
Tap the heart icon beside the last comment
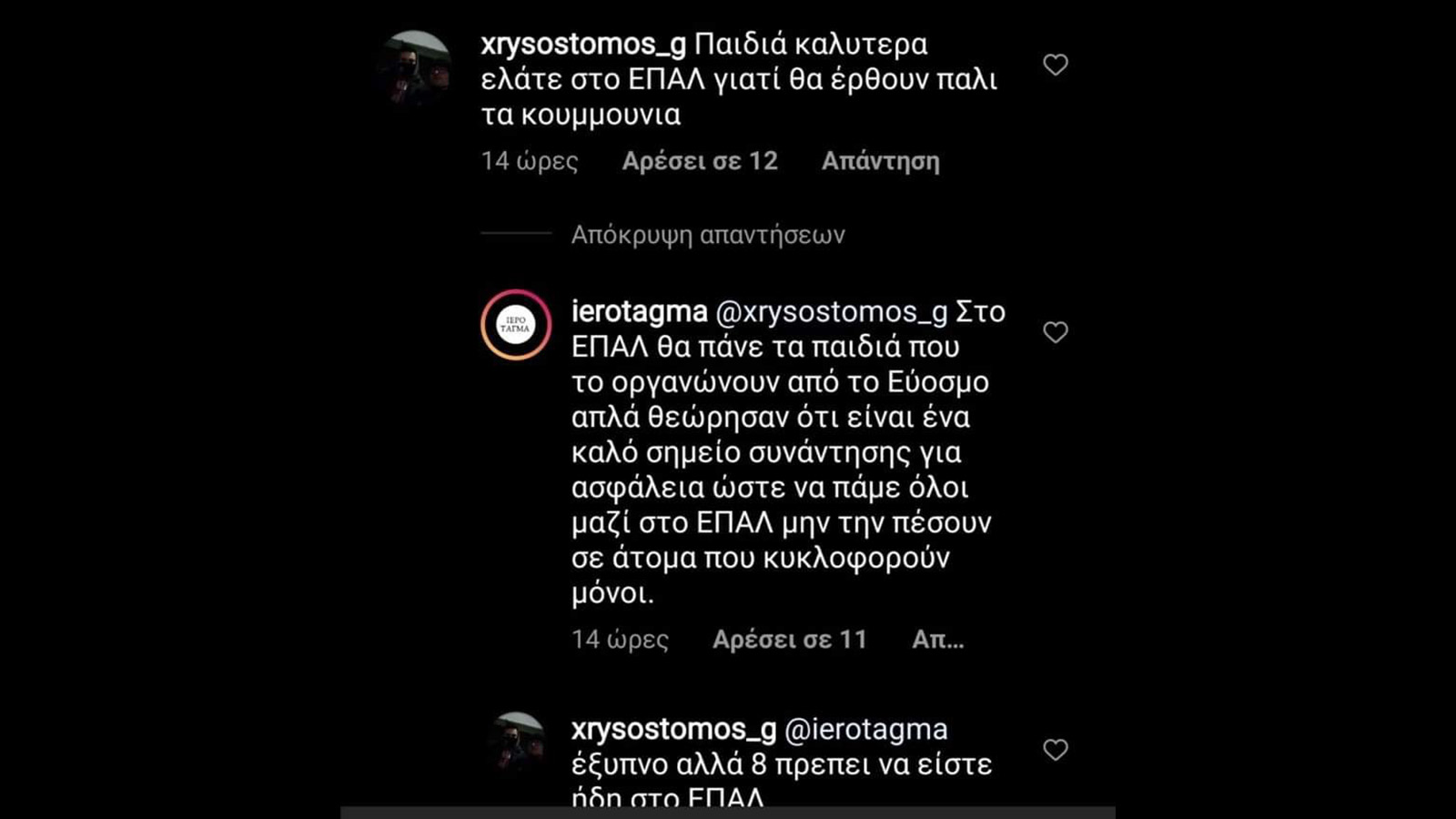click(1056, 749)
